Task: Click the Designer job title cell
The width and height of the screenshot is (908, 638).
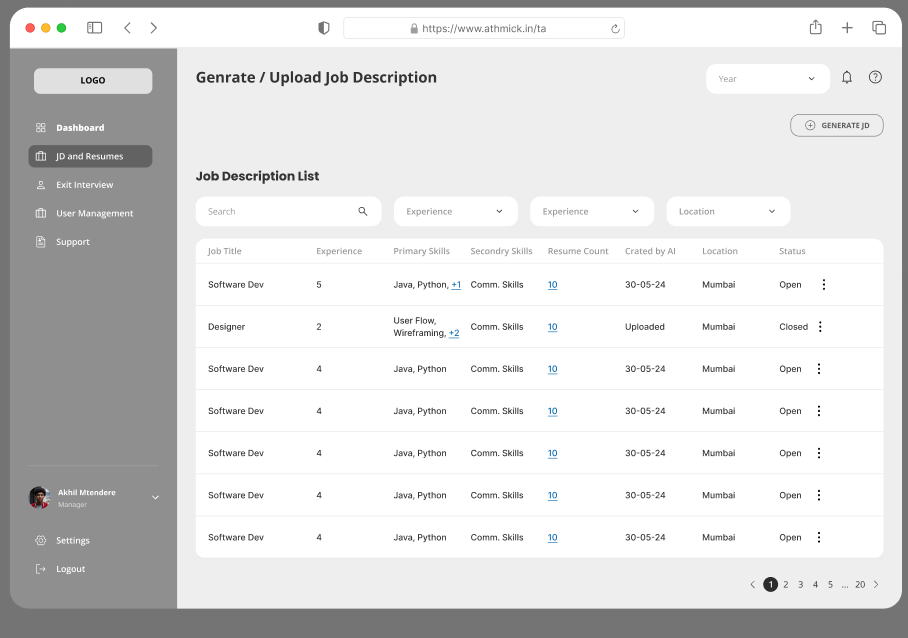Action: [x=226, y=327]
